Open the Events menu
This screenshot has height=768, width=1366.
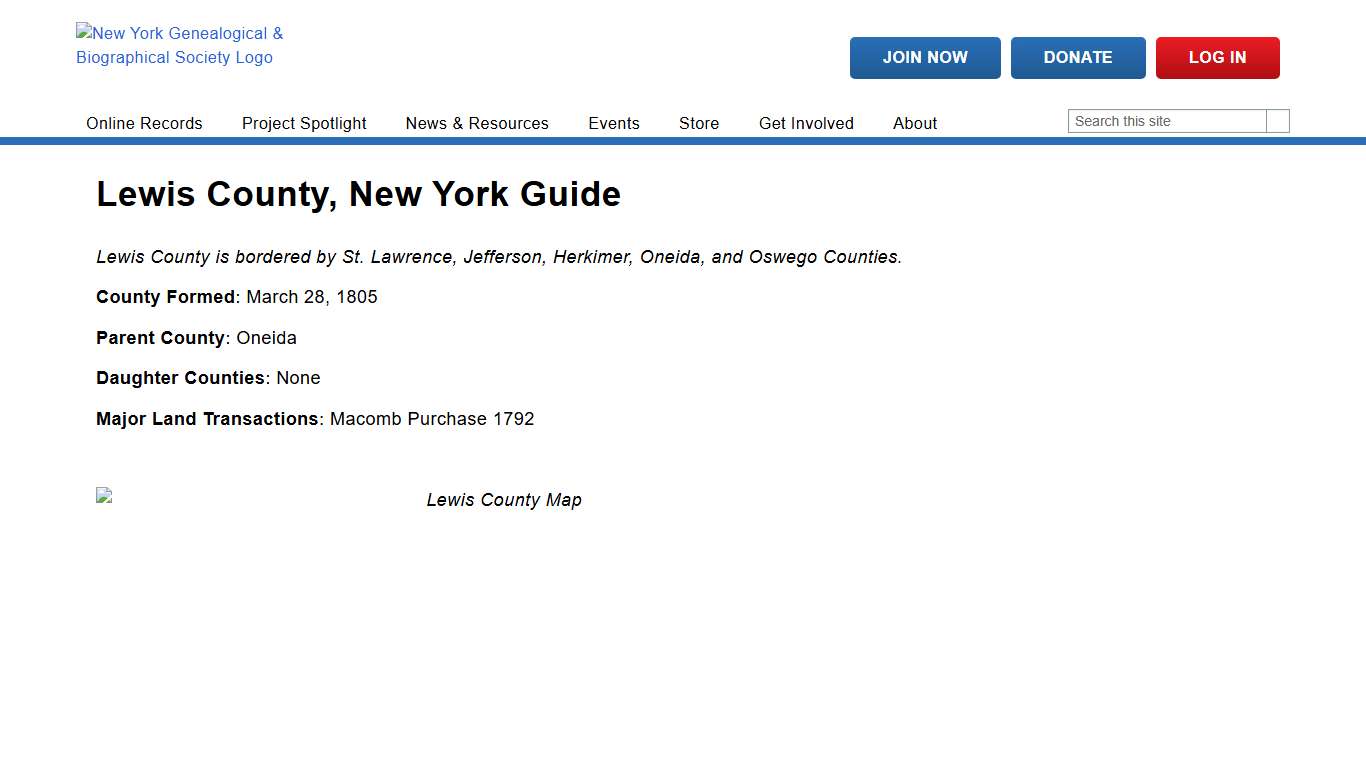pyautogui.click(x=614, y=123)
